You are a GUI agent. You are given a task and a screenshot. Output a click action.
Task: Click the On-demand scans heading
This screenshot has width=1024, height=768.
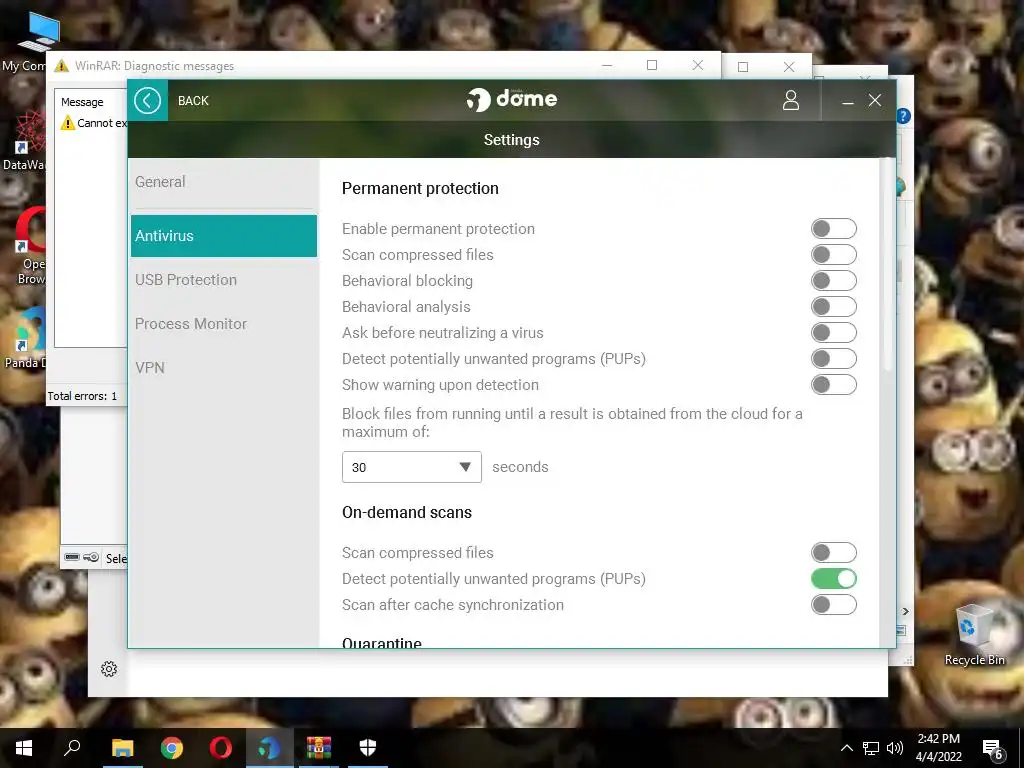406,512
